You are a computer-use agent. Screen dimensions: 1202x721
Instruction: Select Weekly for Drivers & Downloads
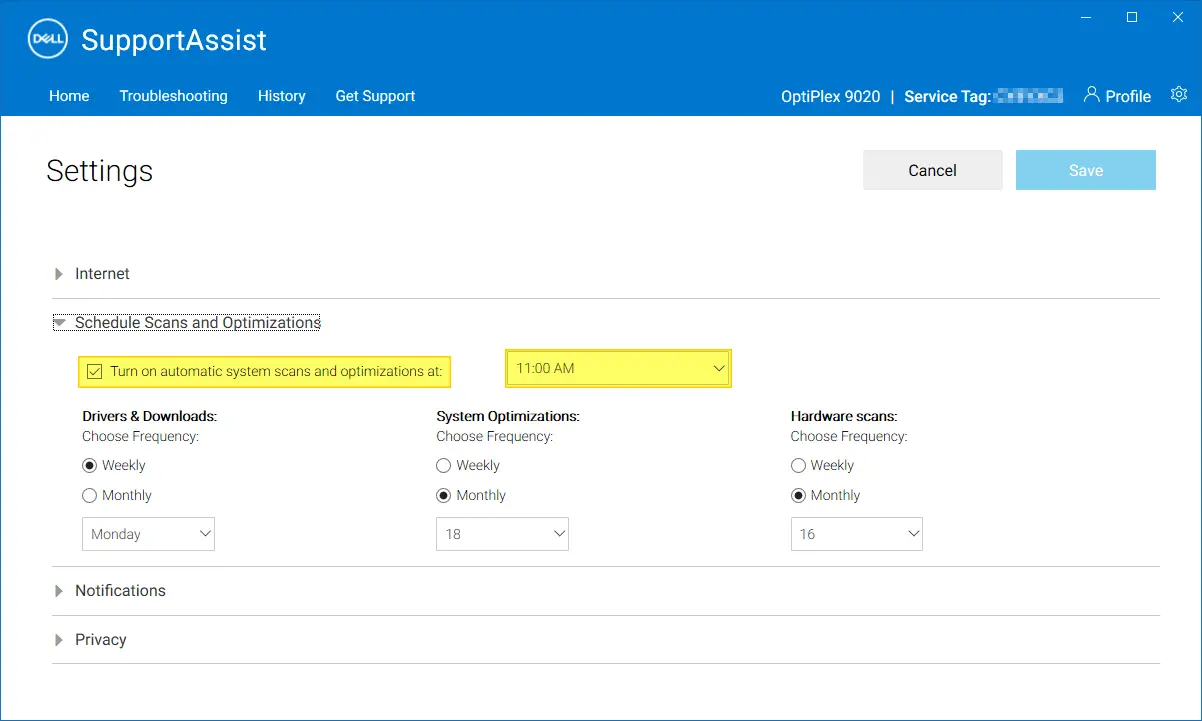pos(90,465)
